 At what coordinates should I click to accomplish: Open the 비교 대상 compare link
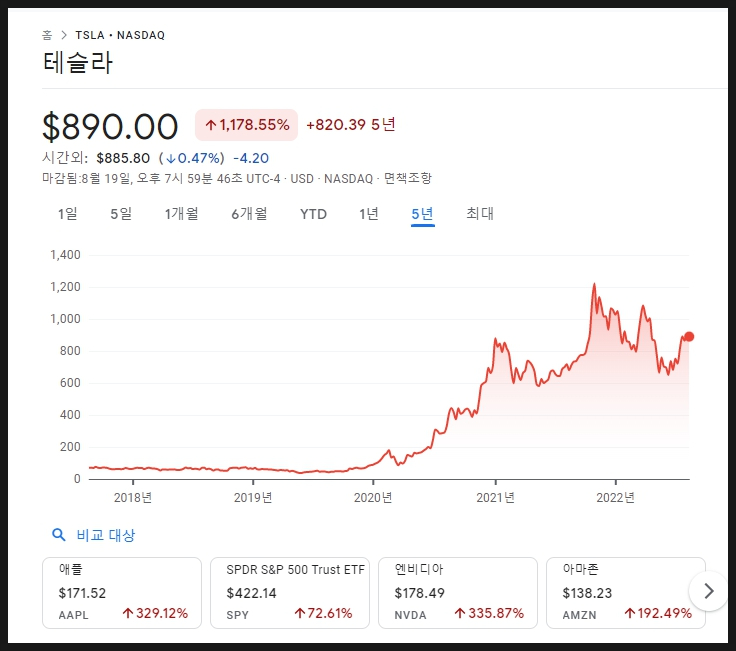tap(106, 535)
